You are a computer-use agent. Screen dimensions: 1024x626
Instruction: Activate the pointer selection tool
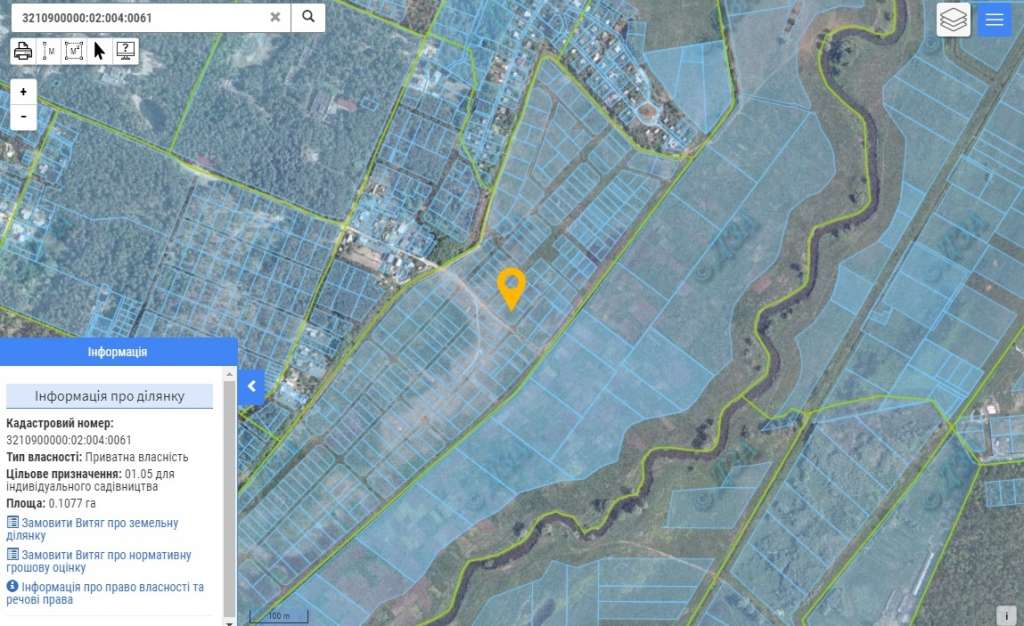(99, 51)
